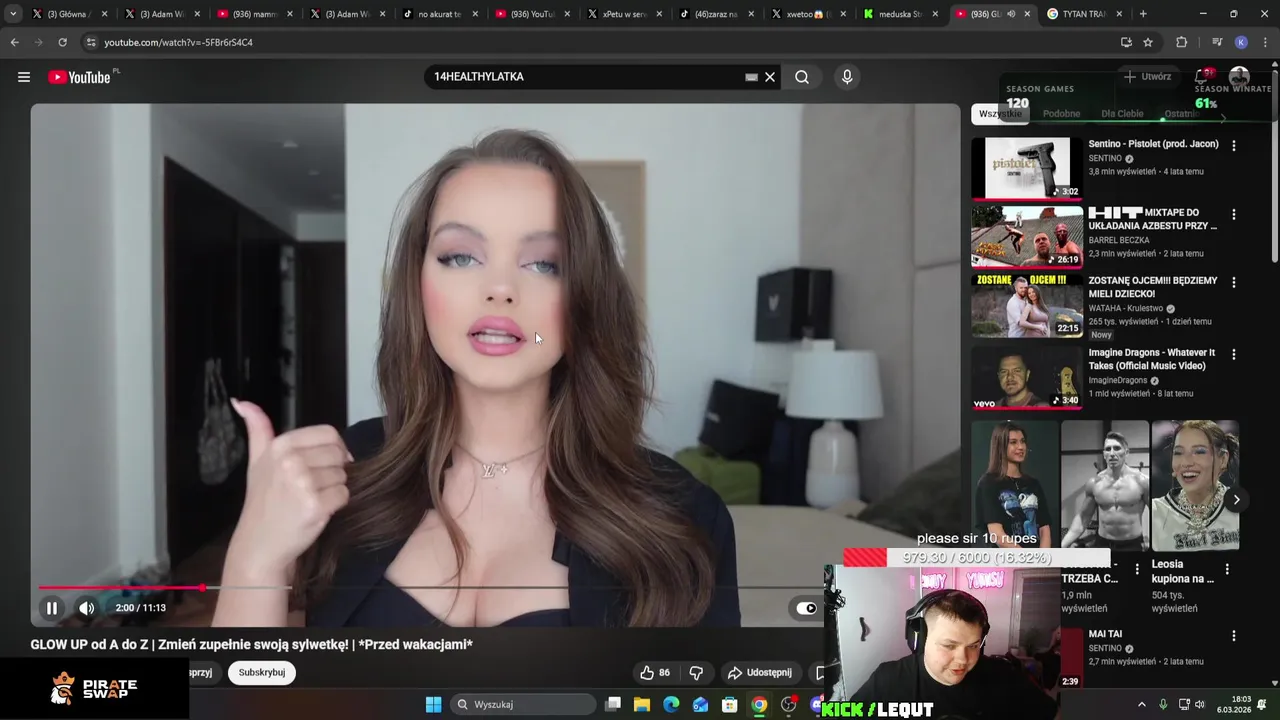Open HIT Mixtape video thumbnail
Screen dimensions: 1280x720
[1027, 237]
